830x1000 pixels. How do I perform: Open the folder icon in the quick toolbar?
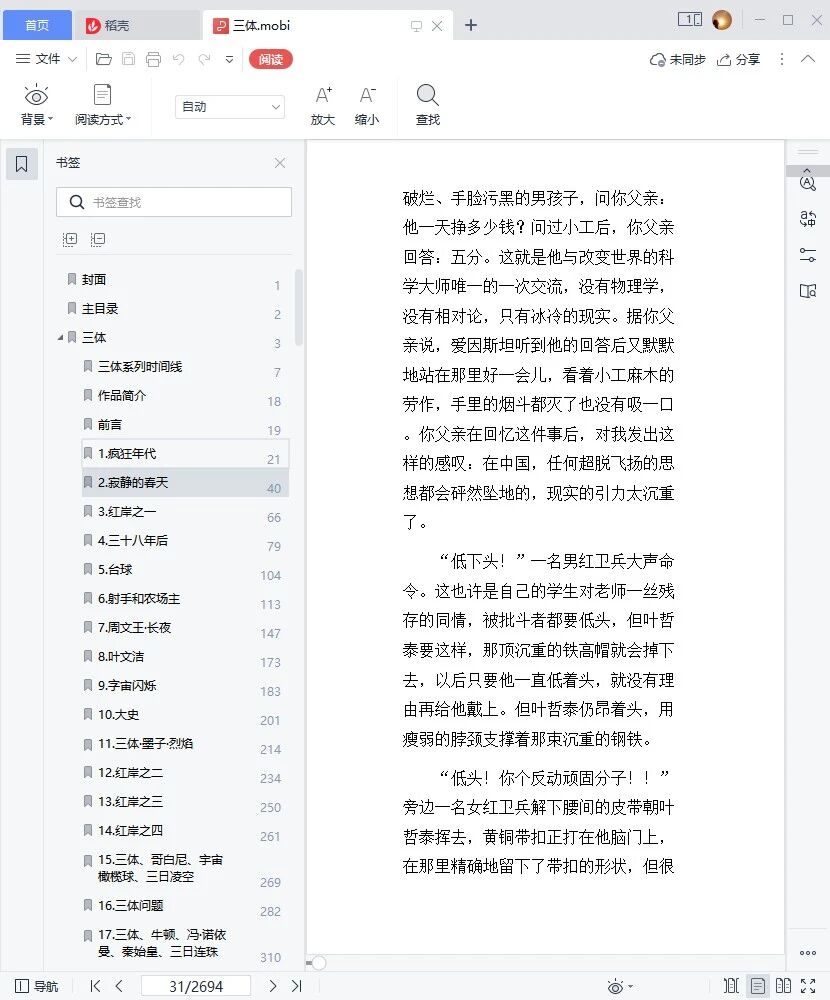[103, 59]
